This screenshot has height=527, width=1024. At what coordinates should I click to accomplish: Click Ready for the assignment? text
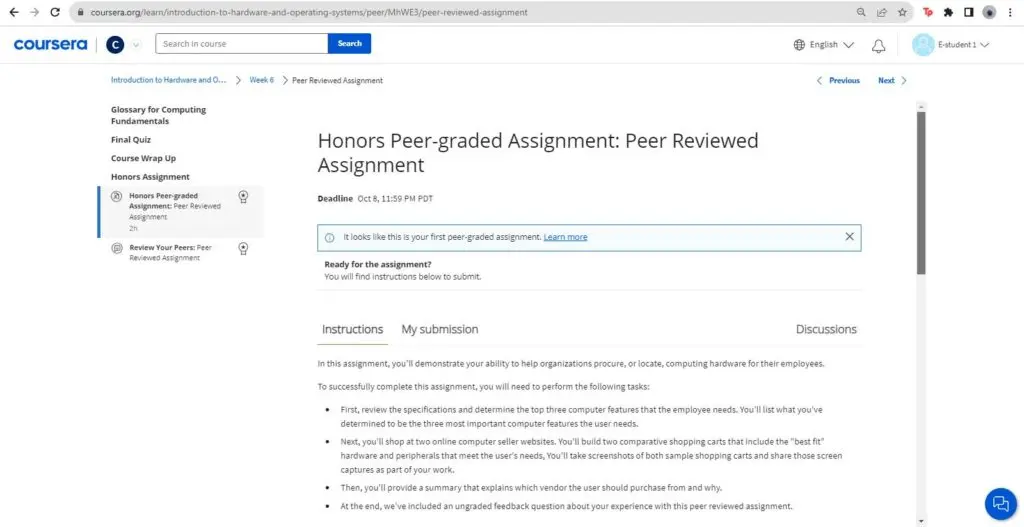377,264
